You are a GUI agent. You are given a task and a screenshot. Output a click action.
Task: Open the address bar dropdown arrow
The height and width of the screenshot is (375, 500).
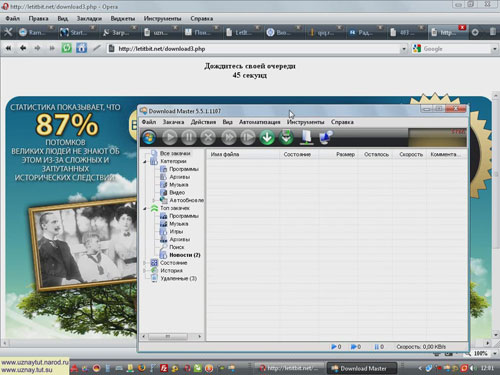pyautogui.click(x=404, y=49)
